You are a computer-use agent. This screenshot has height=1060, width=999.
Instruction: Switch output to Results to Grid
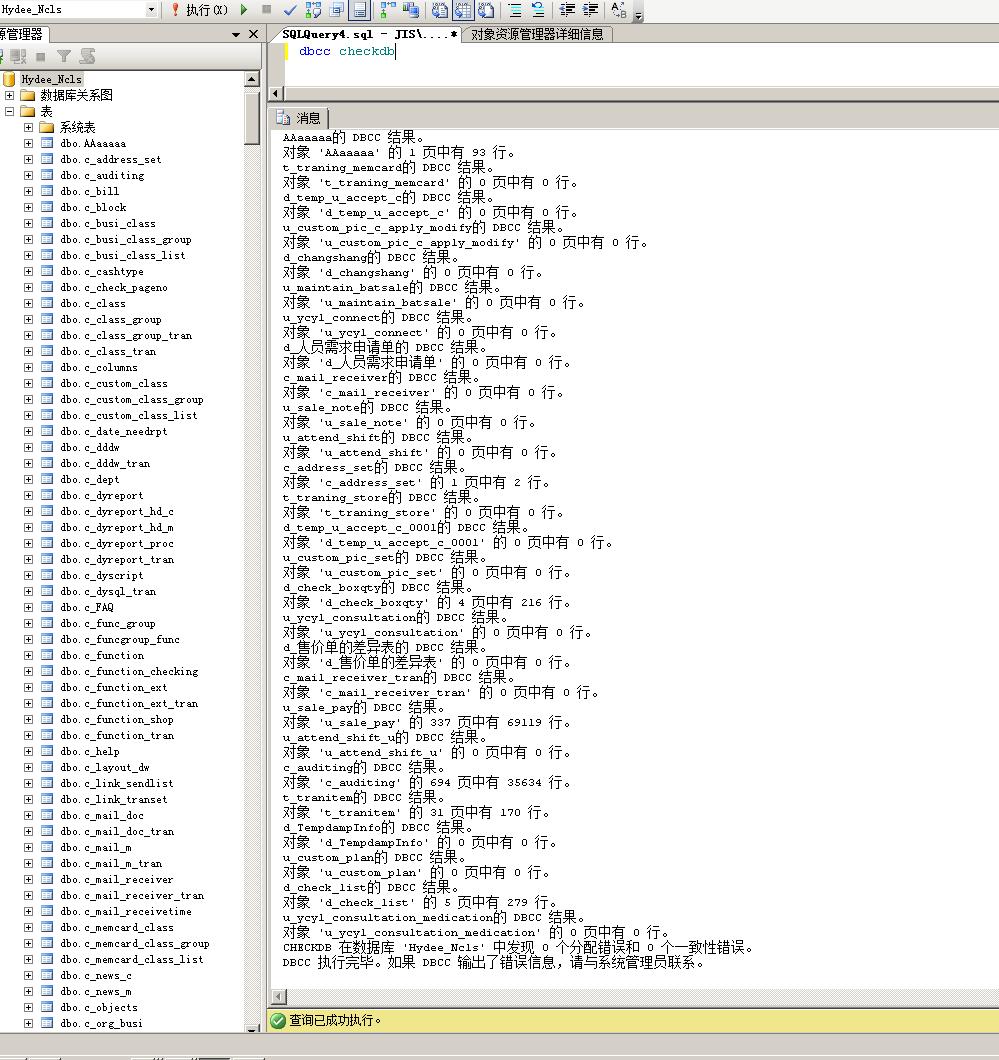click(463, 9)
